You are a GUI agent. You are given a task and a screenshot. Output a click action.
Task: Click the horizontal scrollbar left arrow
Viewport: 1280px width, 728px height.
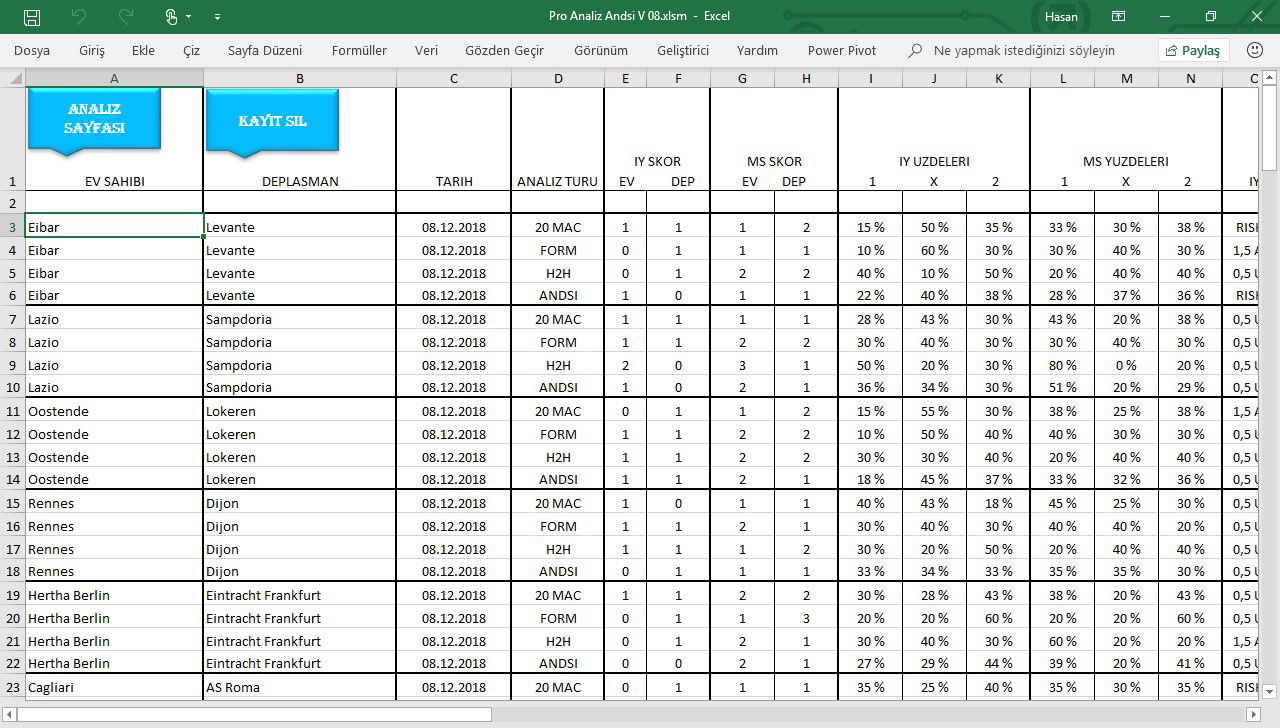(9, 714)
